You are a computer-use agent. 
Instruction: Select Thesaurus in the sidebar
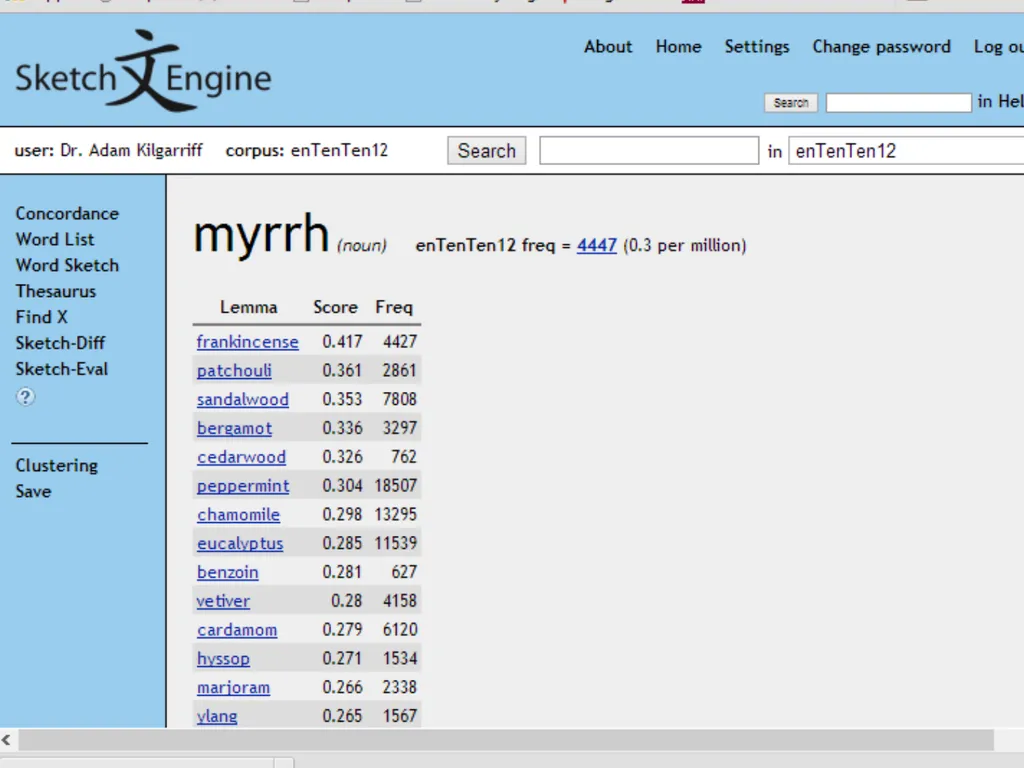pos(56,291)
